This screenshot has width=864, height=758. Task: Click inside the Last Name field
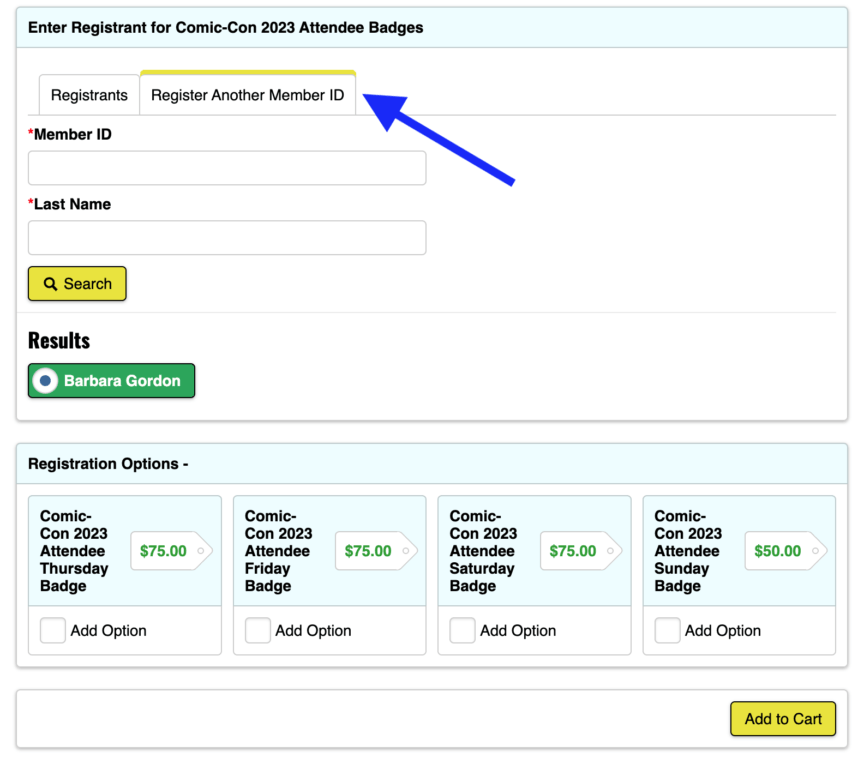(226, 237)
